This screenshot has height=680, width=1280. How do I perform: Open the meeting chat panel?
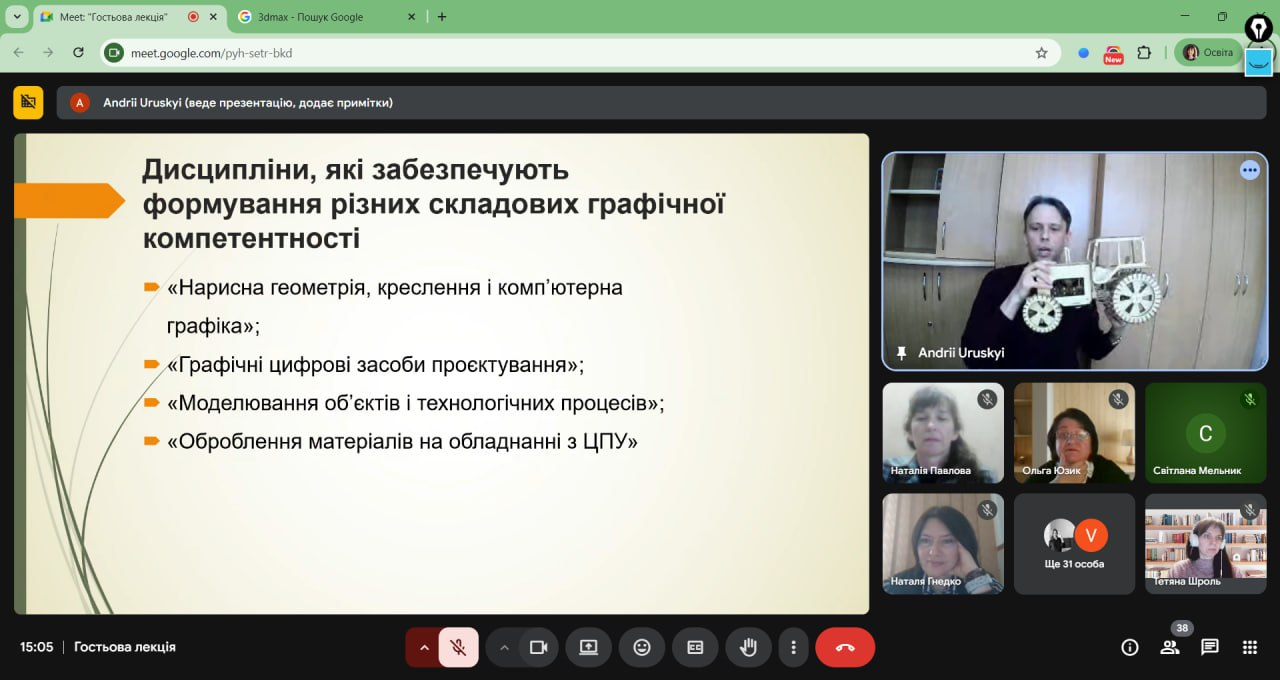pyautogui.click(x=1209, y=647)
